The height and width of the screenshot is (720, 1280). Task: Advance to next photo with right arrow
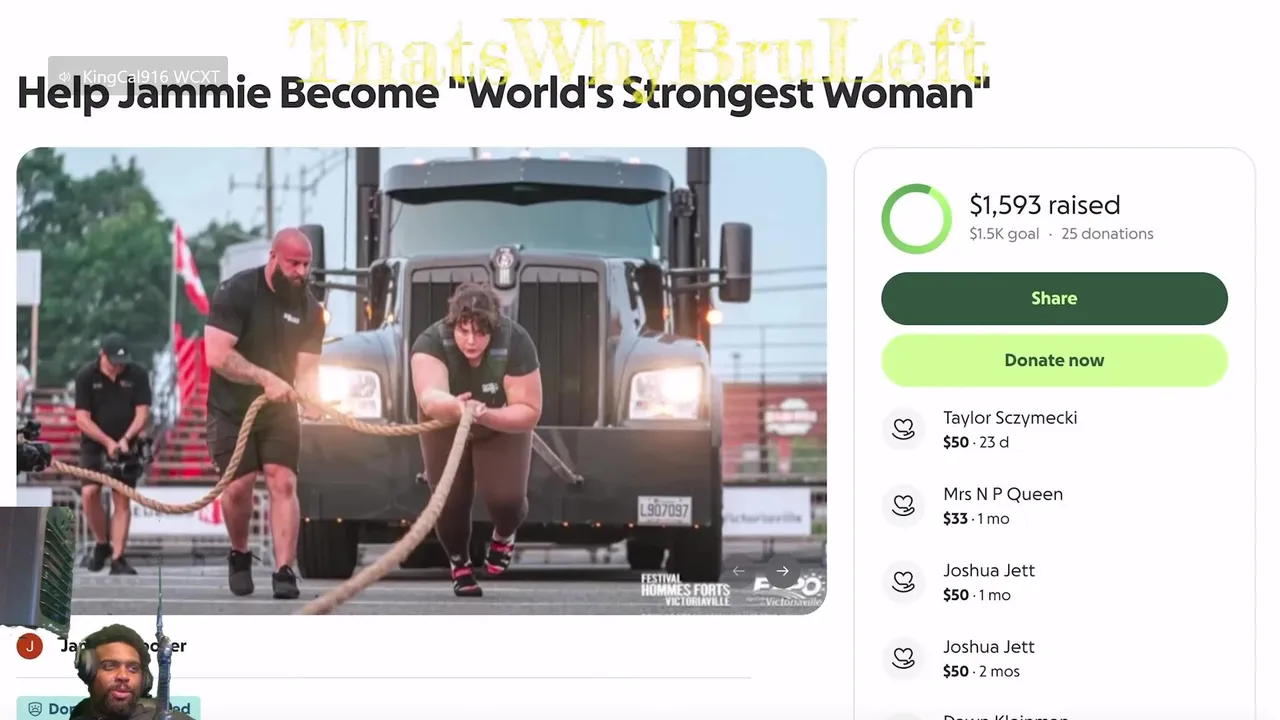point(783,571)
